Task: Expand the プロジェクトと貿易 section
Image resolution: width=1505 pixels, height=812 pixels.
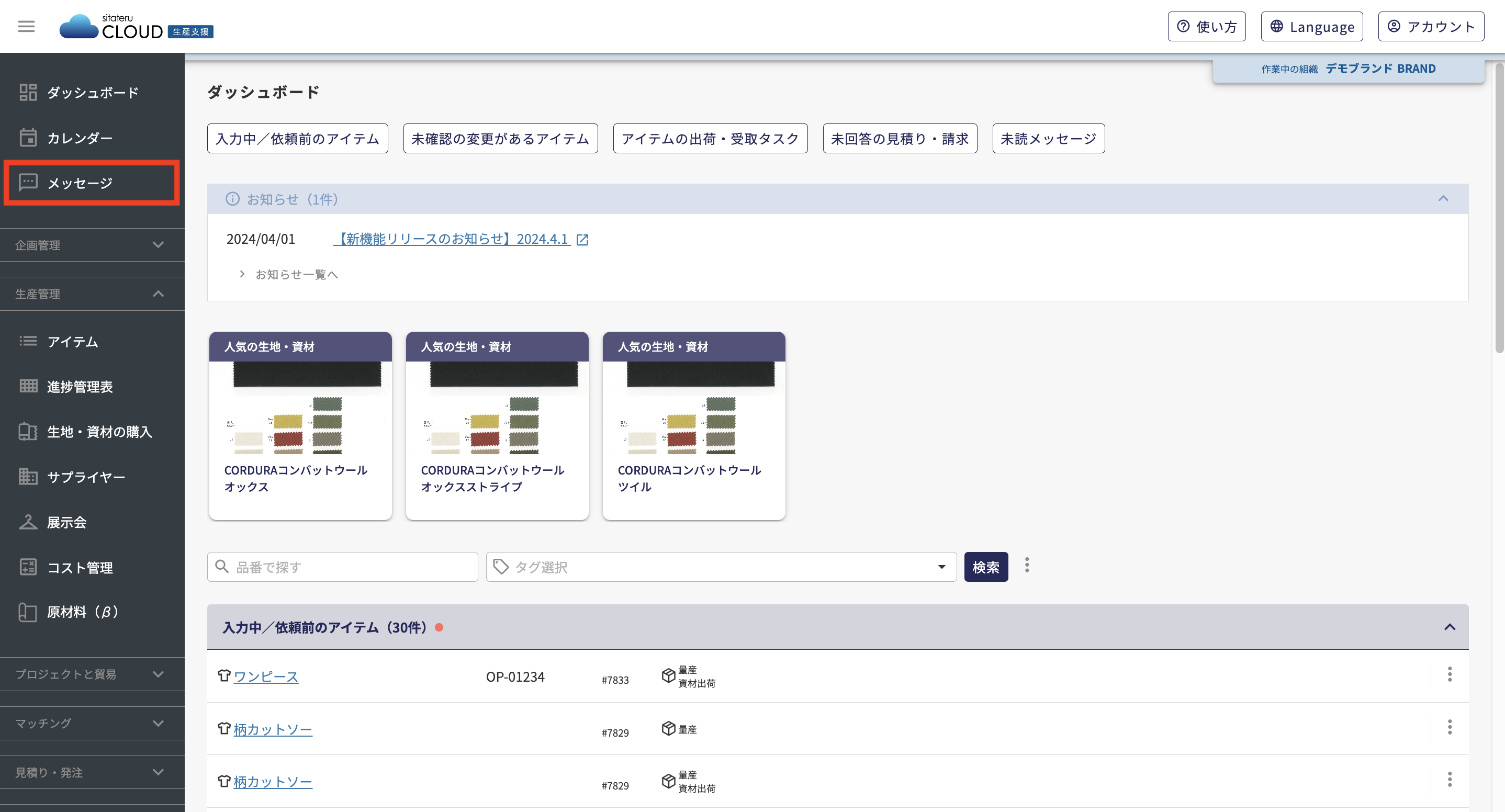Action: 92,674
